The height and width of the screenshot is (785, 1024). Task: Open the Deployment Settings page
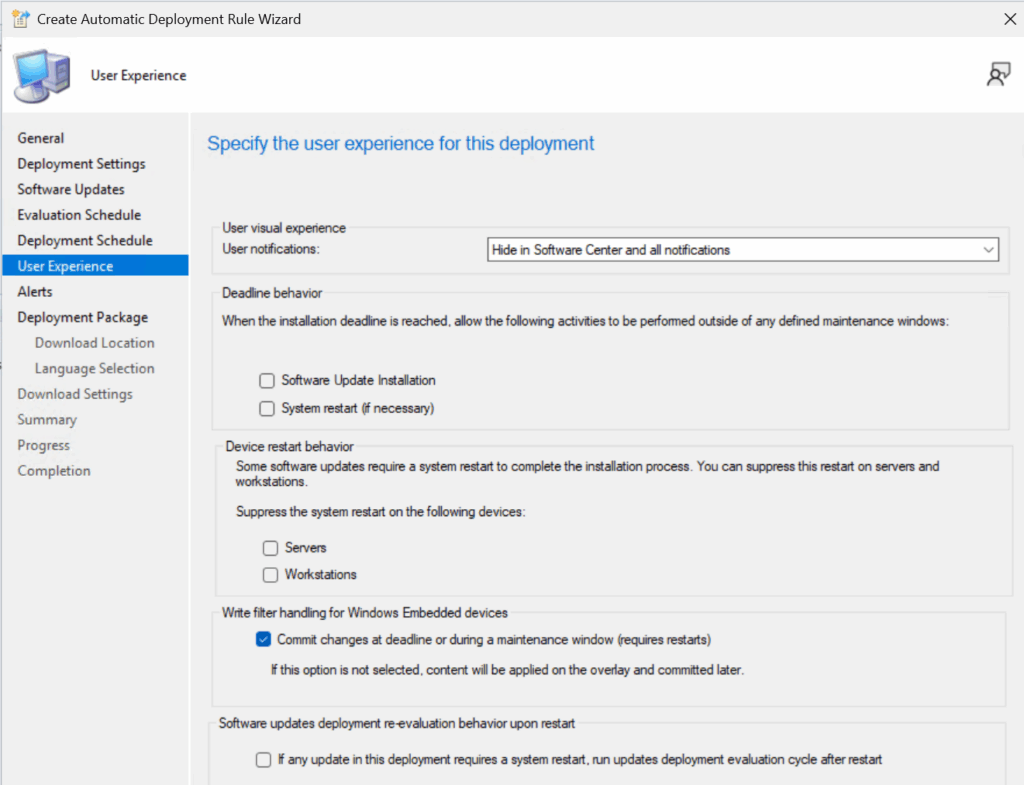click(x=81, y=164)
